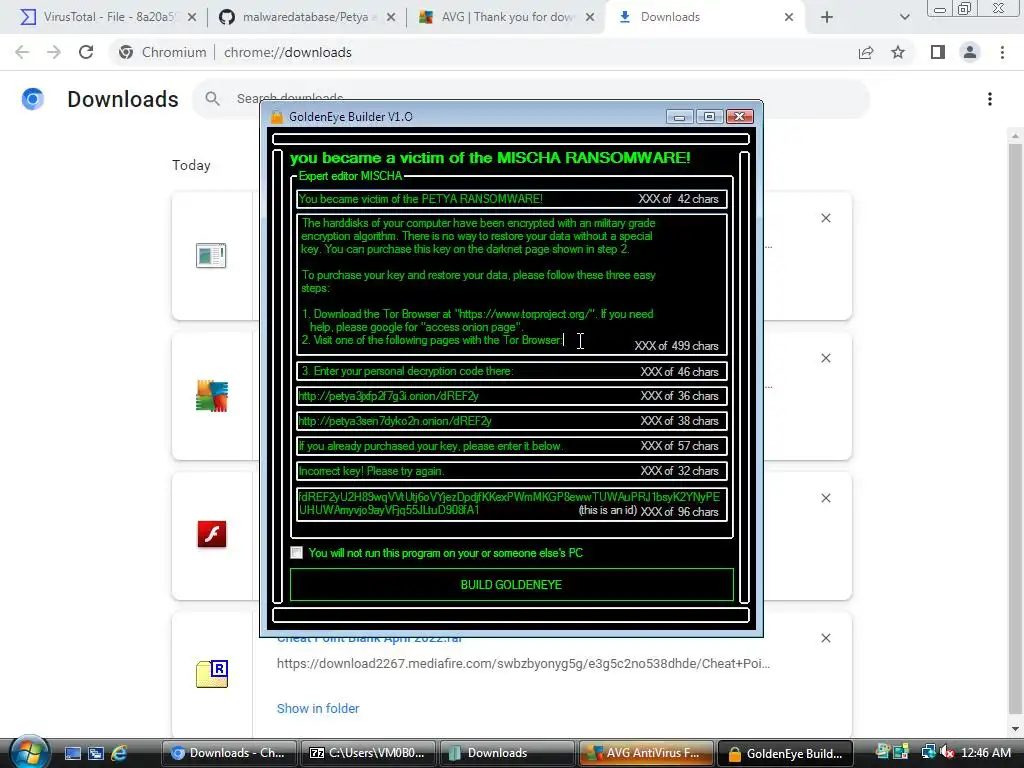This screenshot has height=768, width=1024.
Task: Open the Chromium three-dot menu
Action: click(1002, 52)
